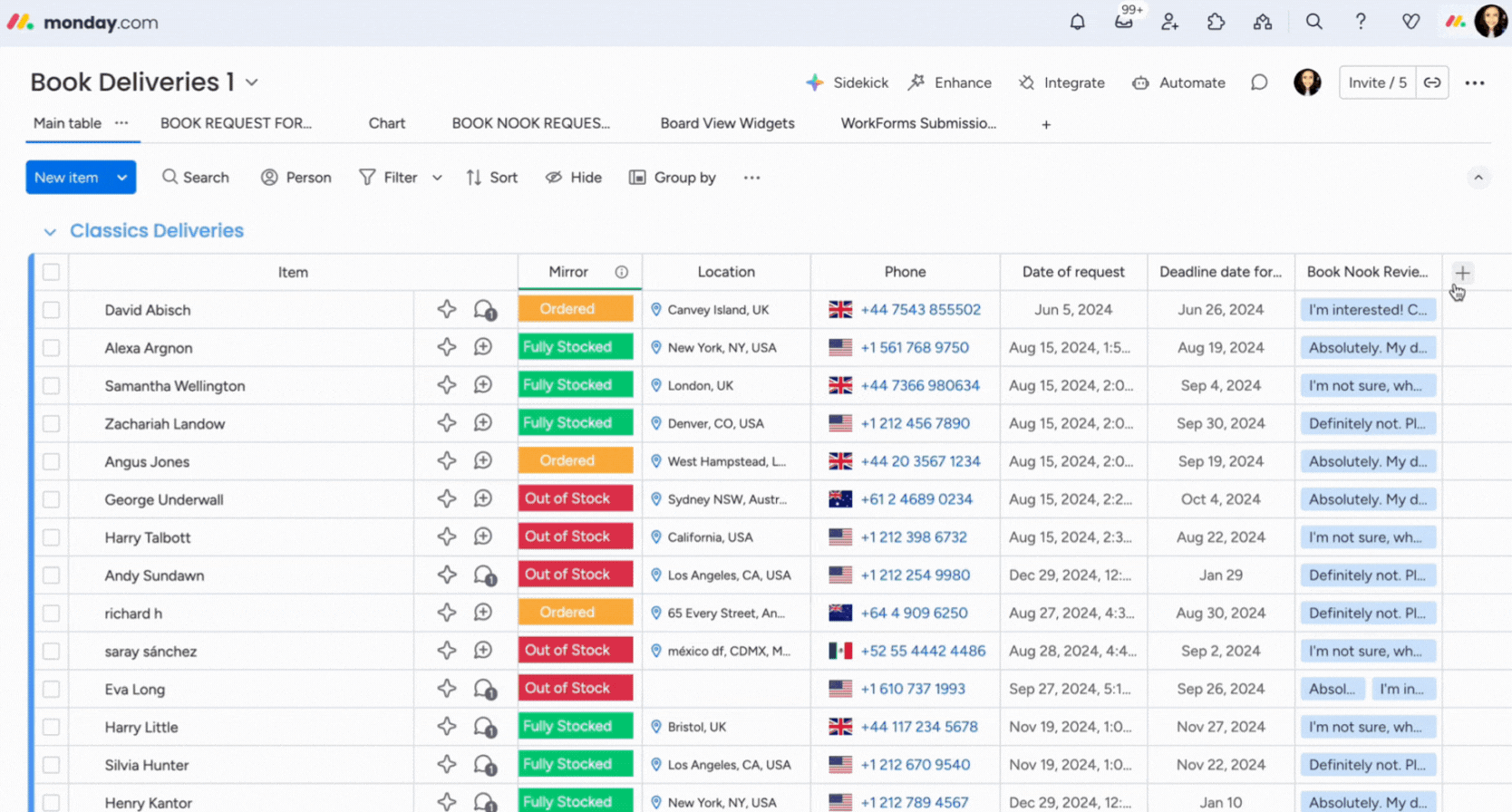Switch to Main table tab

coord(67,123)
